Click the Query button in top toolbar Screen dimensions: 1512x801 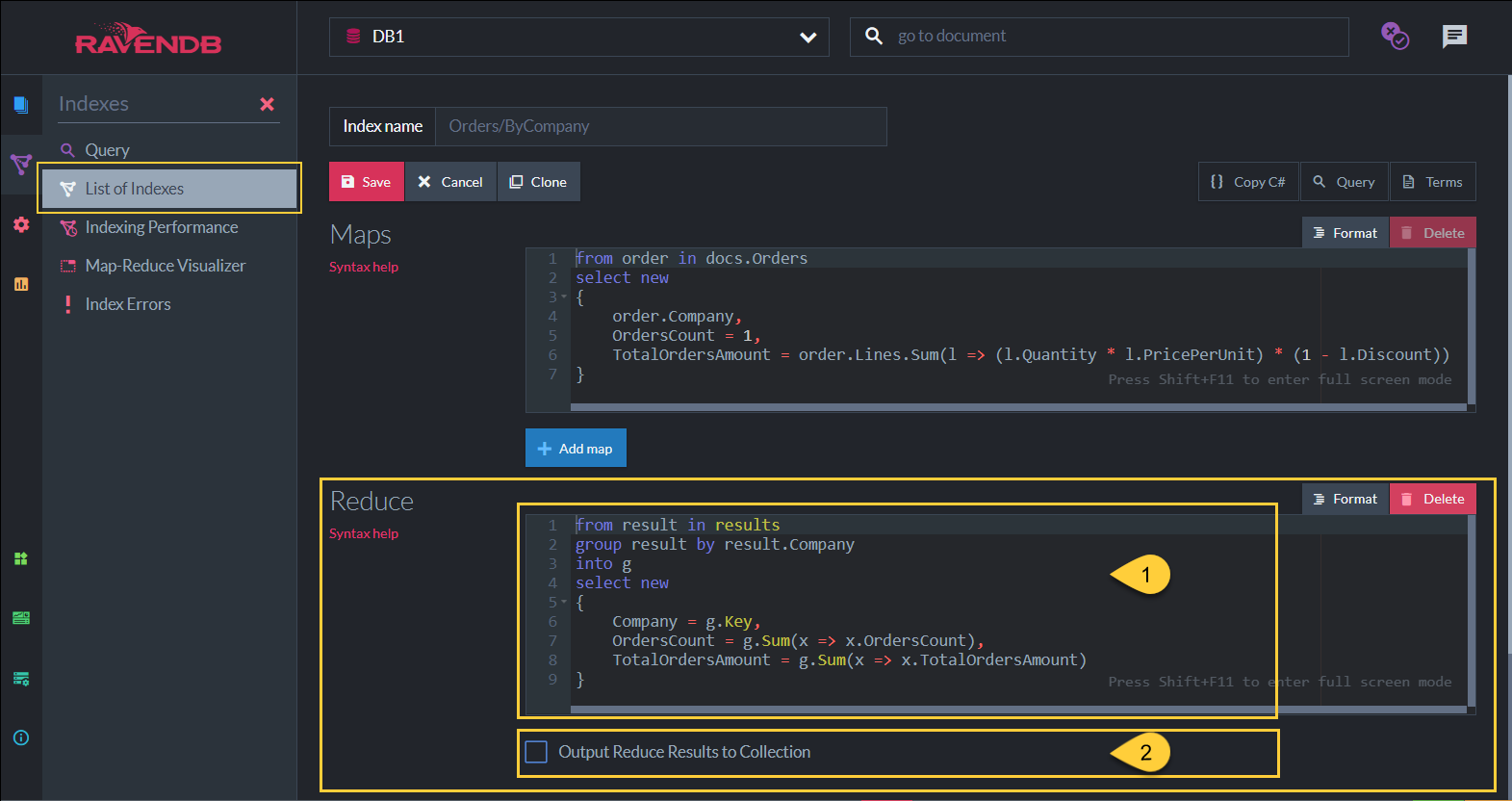pos(1345,182)
